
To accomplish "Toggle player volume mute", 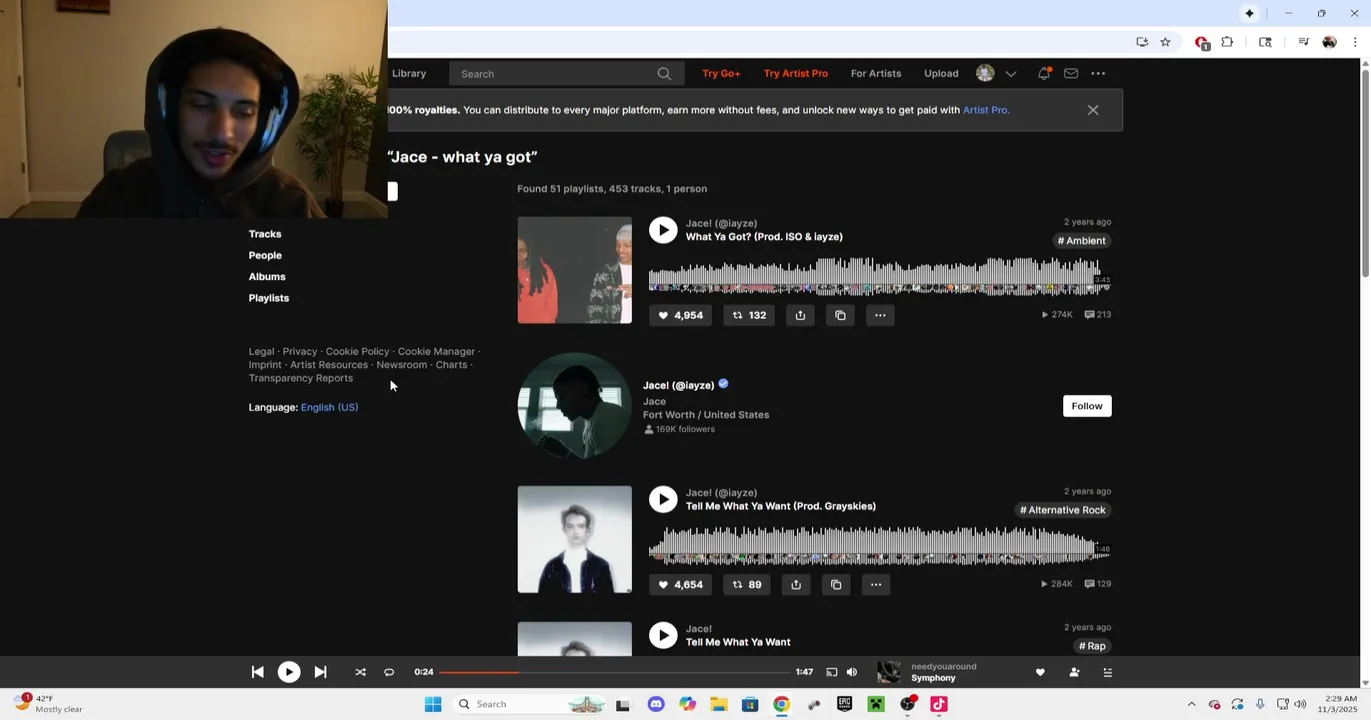I will (852, 672).
